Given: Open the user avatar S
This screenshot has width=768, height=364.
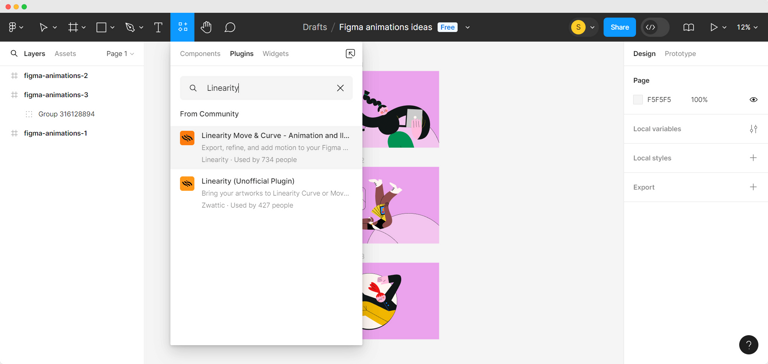Looking at the screenshot, I should click(x=578, y=27).
